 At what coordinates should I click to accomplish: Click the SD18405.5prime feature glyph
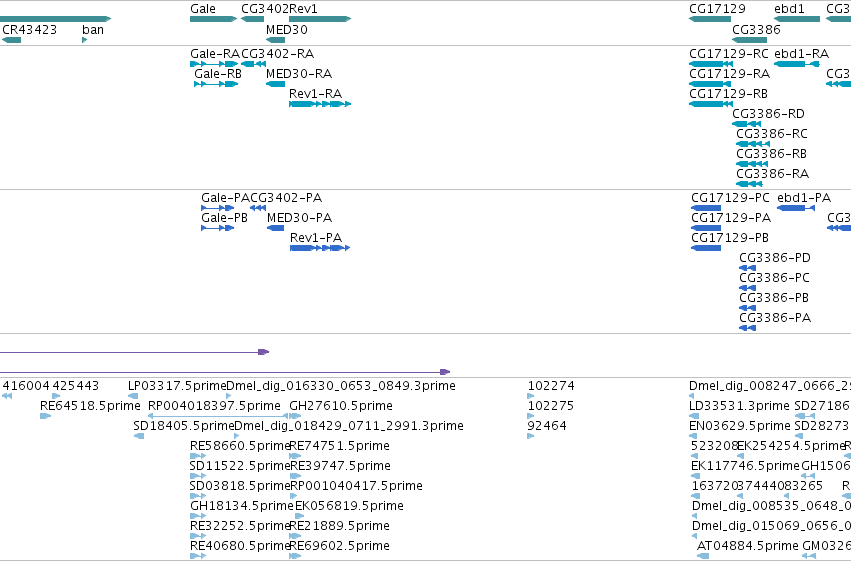139,437
